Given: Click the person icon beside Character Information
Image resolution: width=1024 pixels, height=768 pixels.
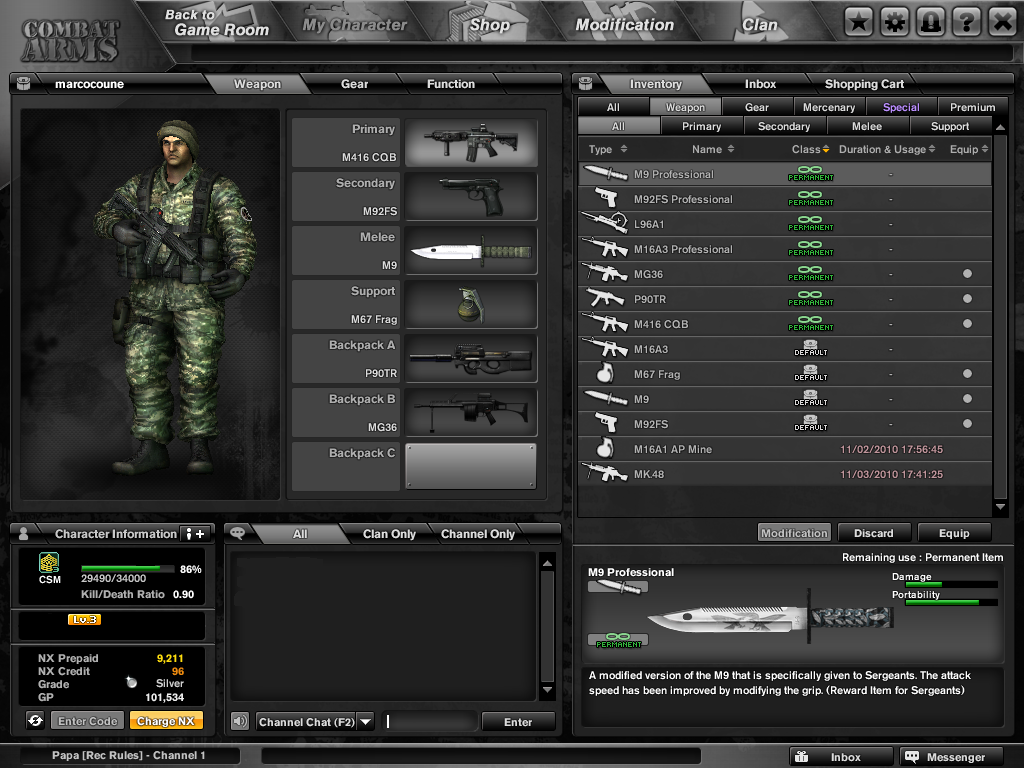Looking at the screenshot, I should pyautogui.click(x=24, y=534).
